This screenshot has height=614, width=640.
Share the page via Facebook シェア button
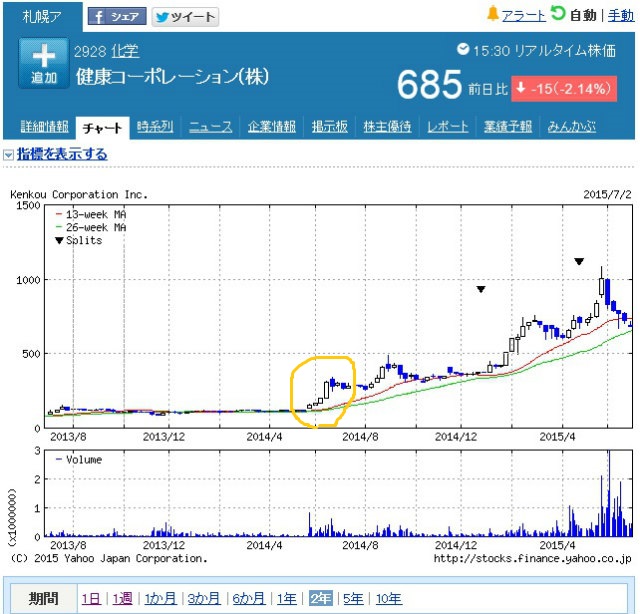117,17
